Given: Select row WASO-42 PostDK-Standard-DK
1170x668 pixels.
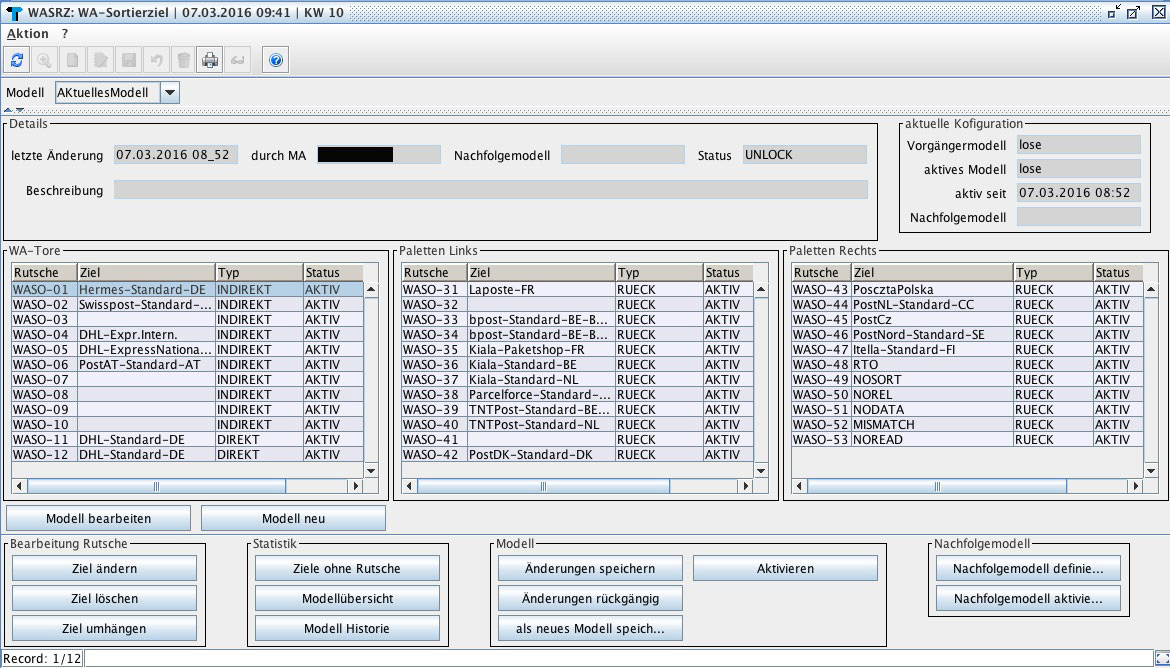Looking at the screenshot, I should pyautogui.click(x=578, y=455).
